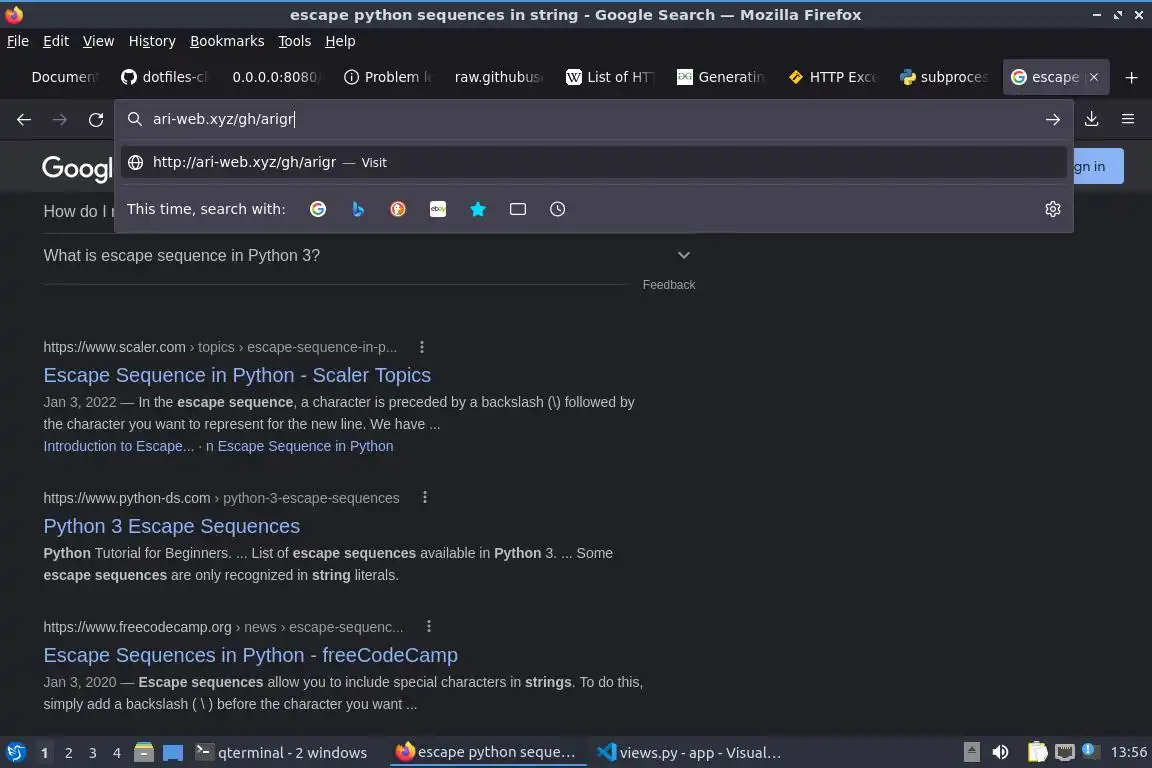Open 'Introduction to Escape...' sublink
The image size is (1152, 768).
coord(119,446)
